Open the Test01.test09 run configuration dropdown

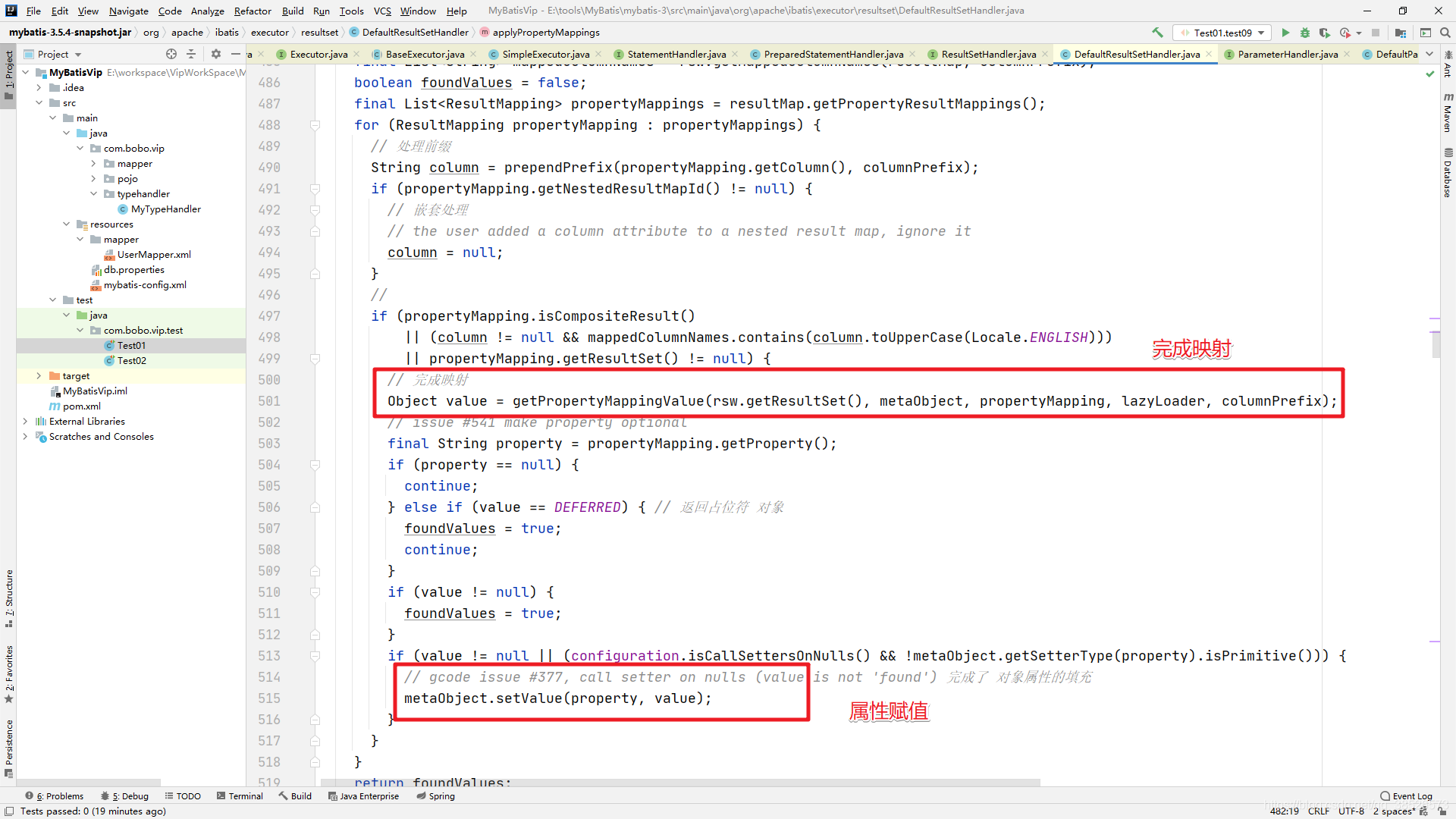pos(1222,33)
